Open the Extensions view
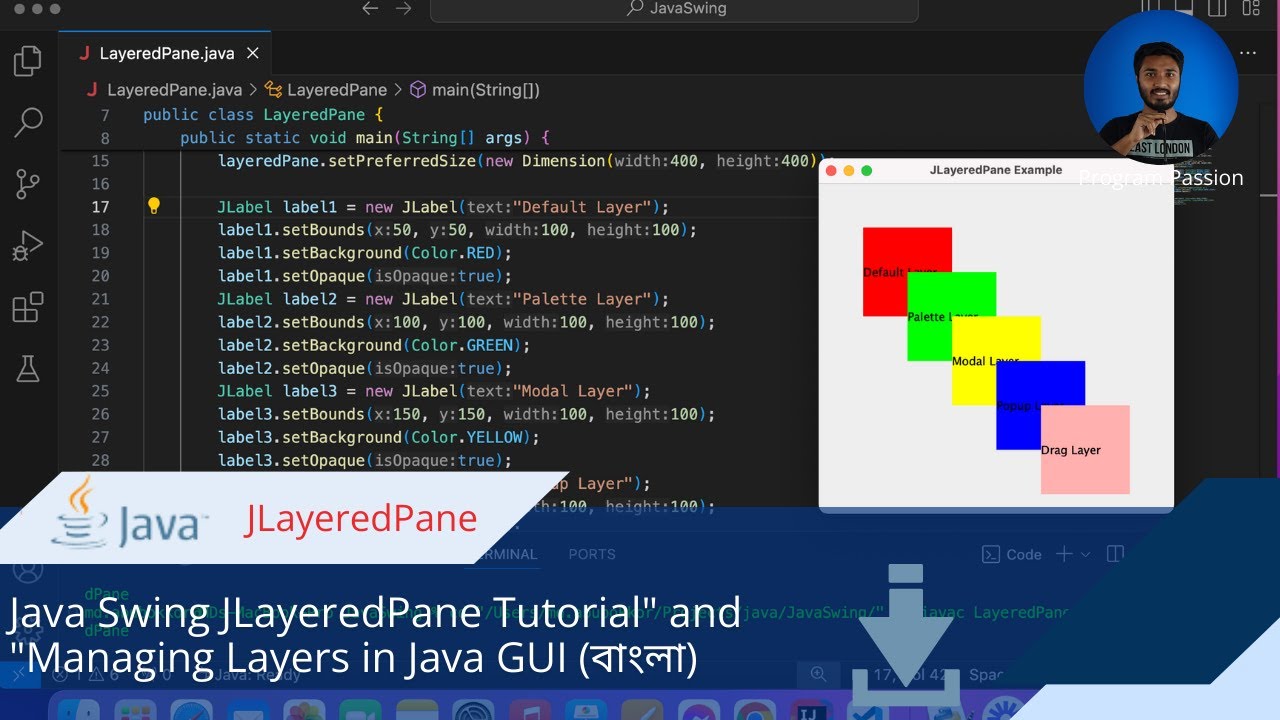This screenshot has width=1280, height=720. click(28, 307)
